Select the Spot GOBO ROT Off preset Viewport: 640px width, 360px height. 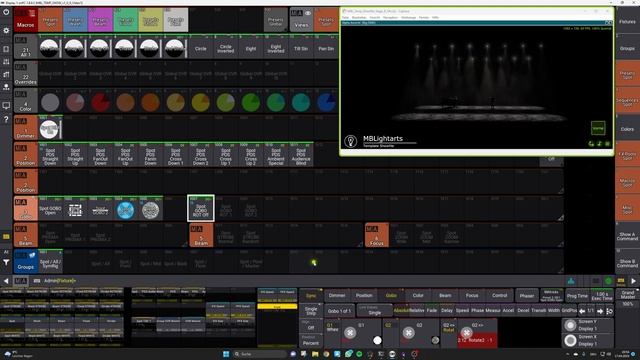coord(201,208)
